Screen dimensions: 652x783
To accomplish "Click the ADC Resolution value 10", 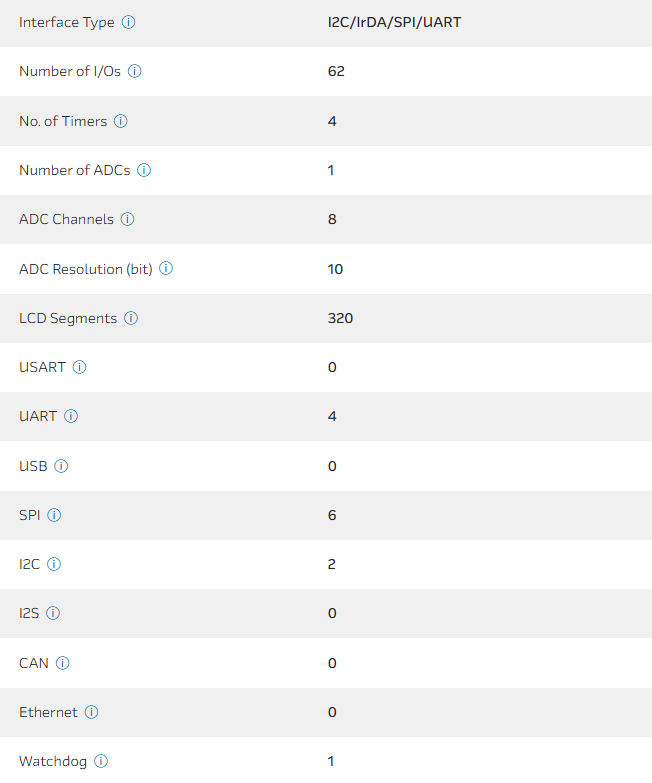I will [335, 269].
